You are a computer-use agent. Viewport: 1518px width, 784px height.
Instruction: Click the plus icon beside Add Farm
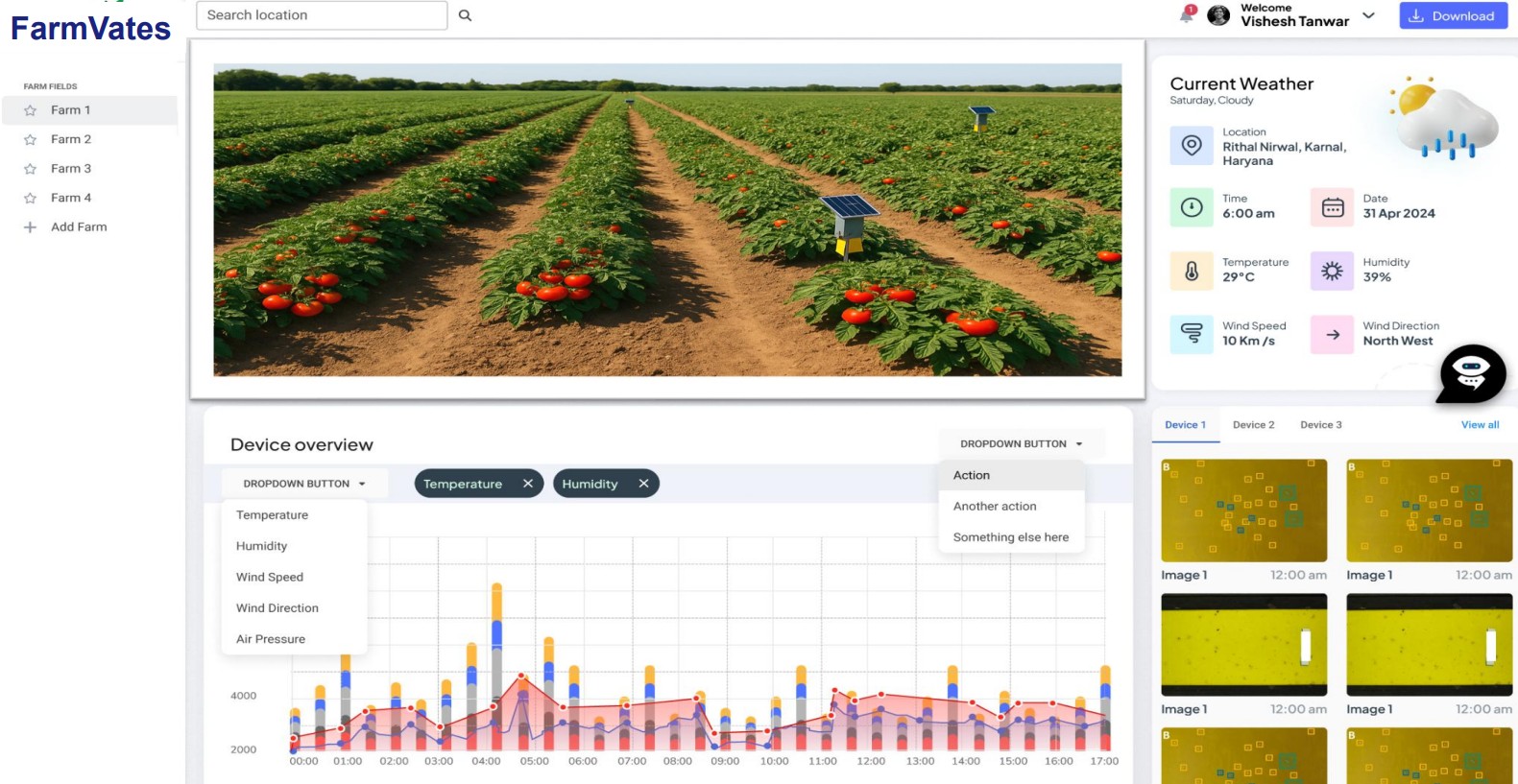30,227
